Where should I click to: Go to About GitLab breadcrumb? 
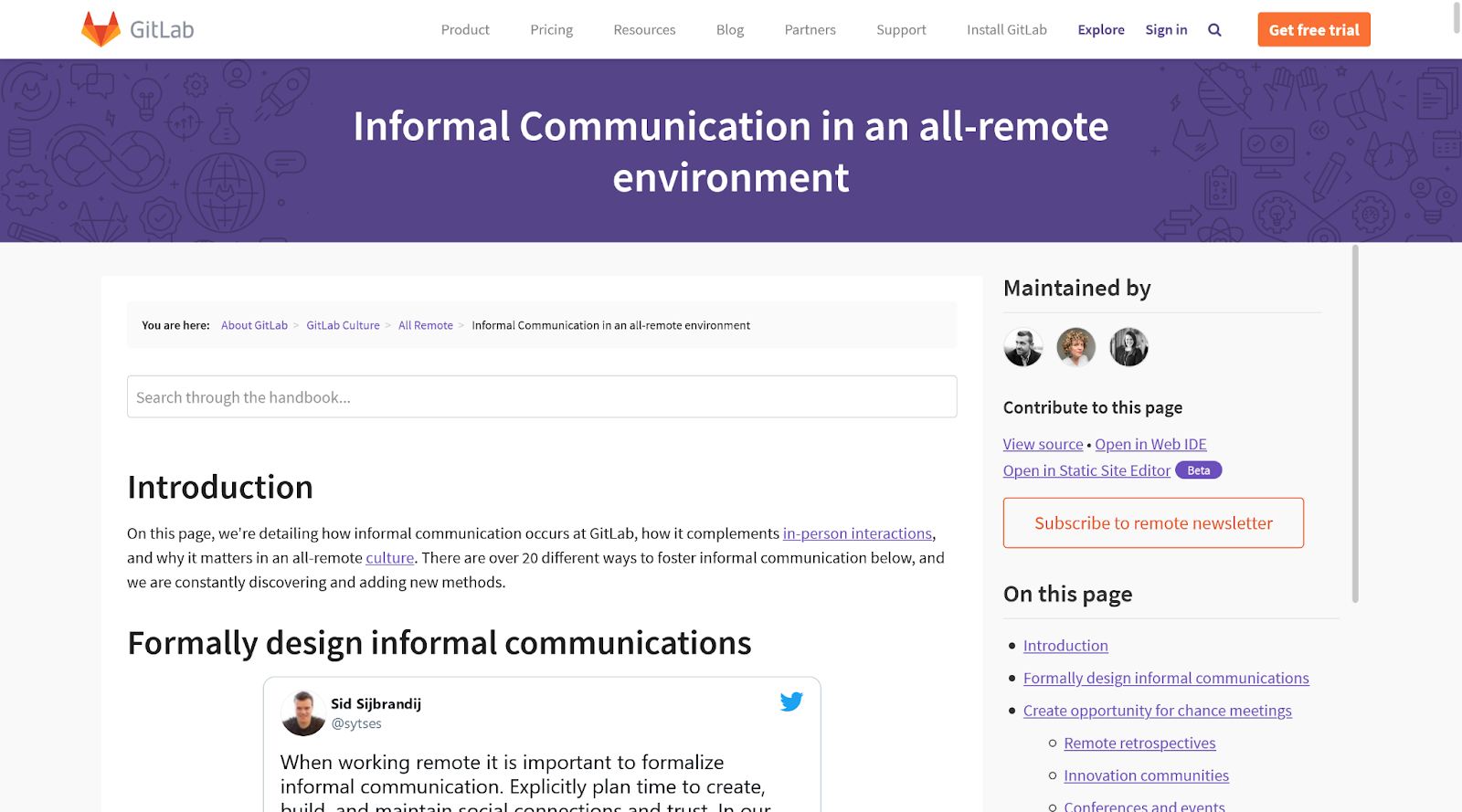tap(254, 325)
